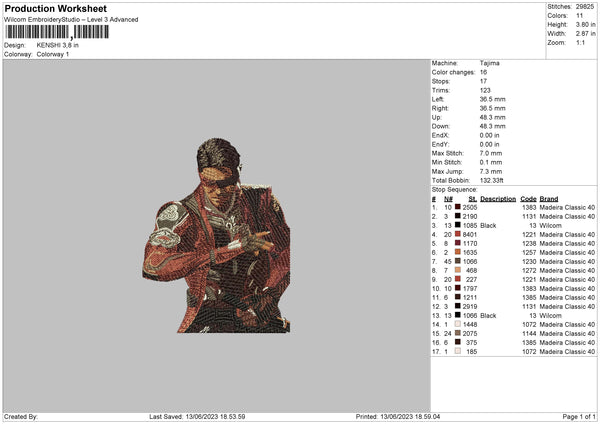Click 'Black' description in stop row 3
600x424 pixels.
pyautogui.click(x=488, y=225)
